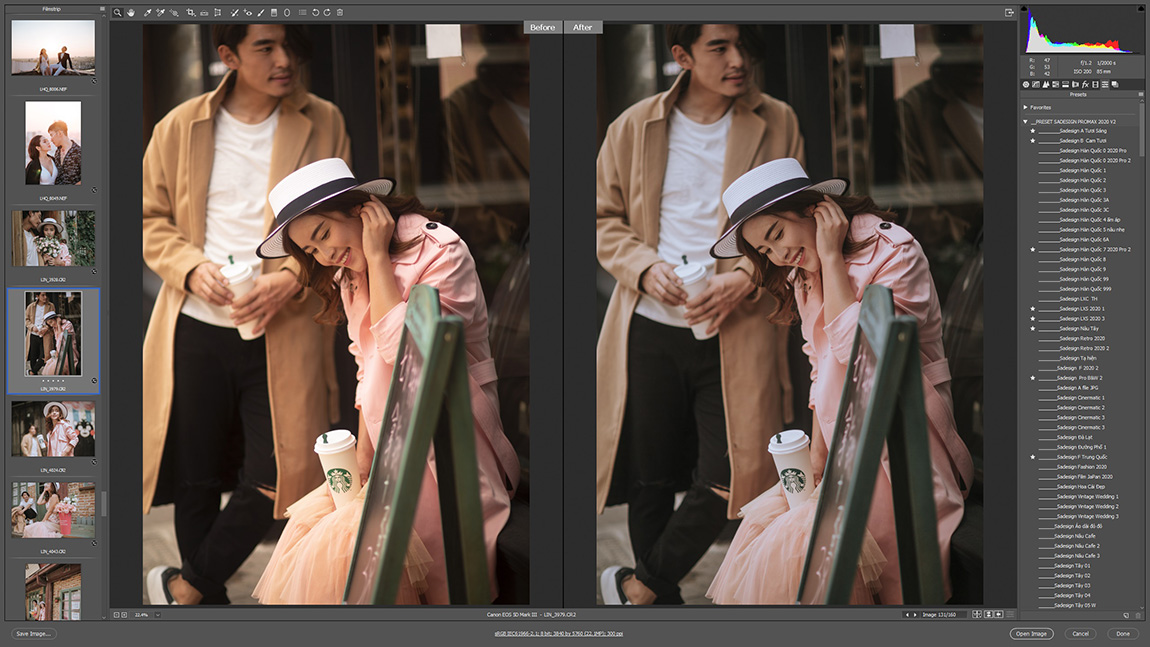
Task: Click the Open Image button
Action: coord(1031,634)
